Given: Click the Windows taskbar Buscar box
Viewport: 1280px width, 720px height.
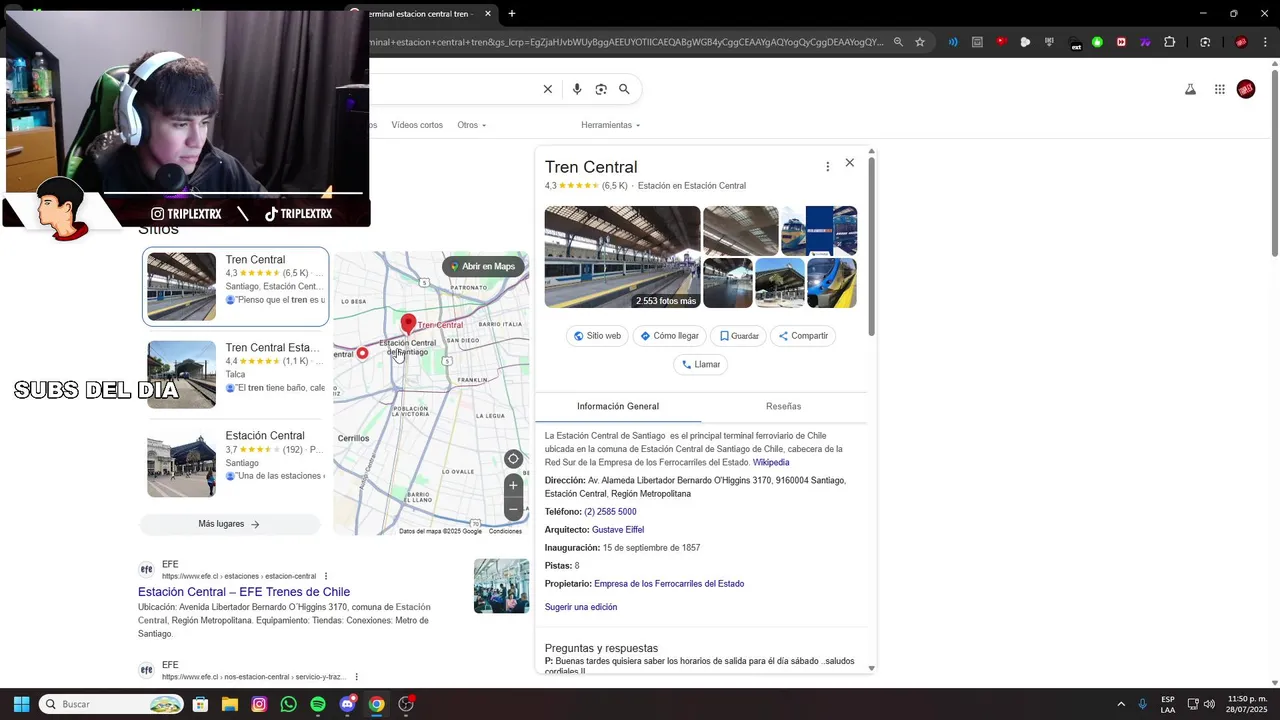Looking at the screenshot, I should 111,704.
